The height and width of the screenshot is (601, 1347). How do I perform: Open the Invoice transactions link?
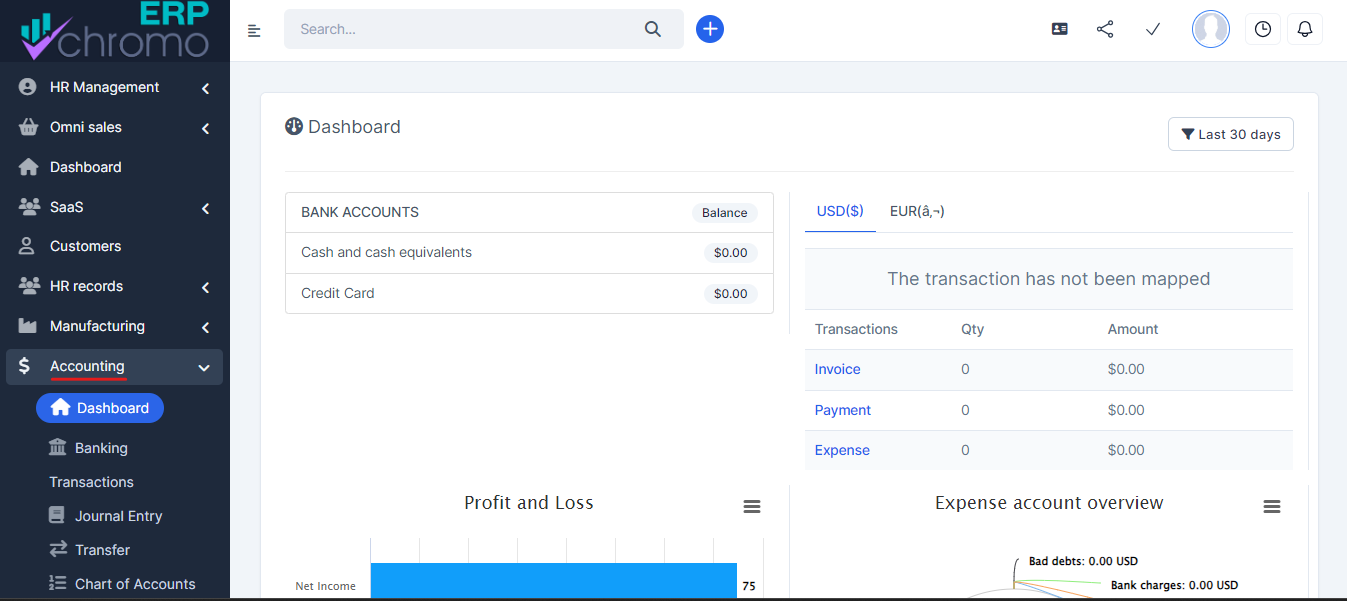coord(837,369)
